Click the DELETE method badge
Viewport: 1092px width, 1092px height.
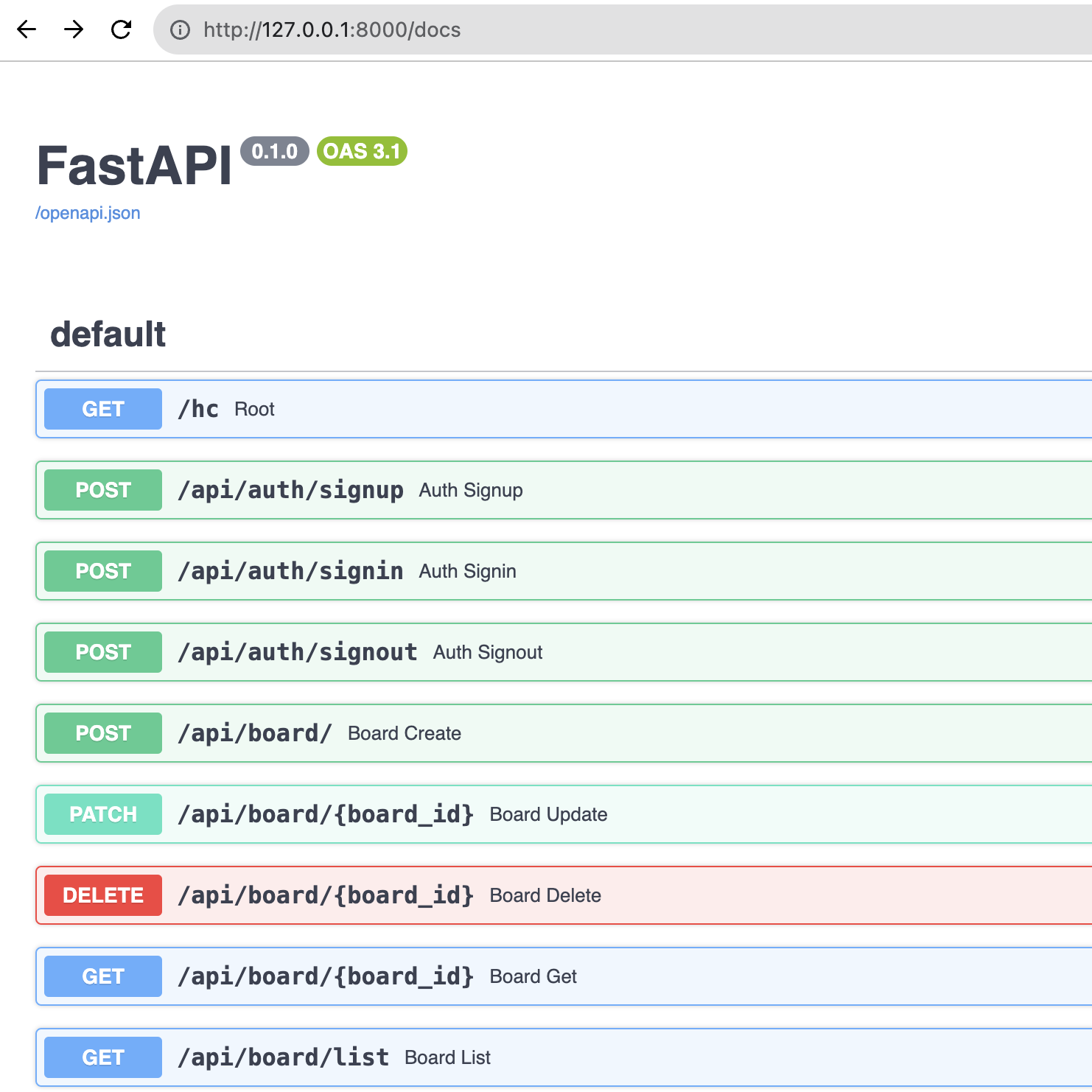(103, 895)
